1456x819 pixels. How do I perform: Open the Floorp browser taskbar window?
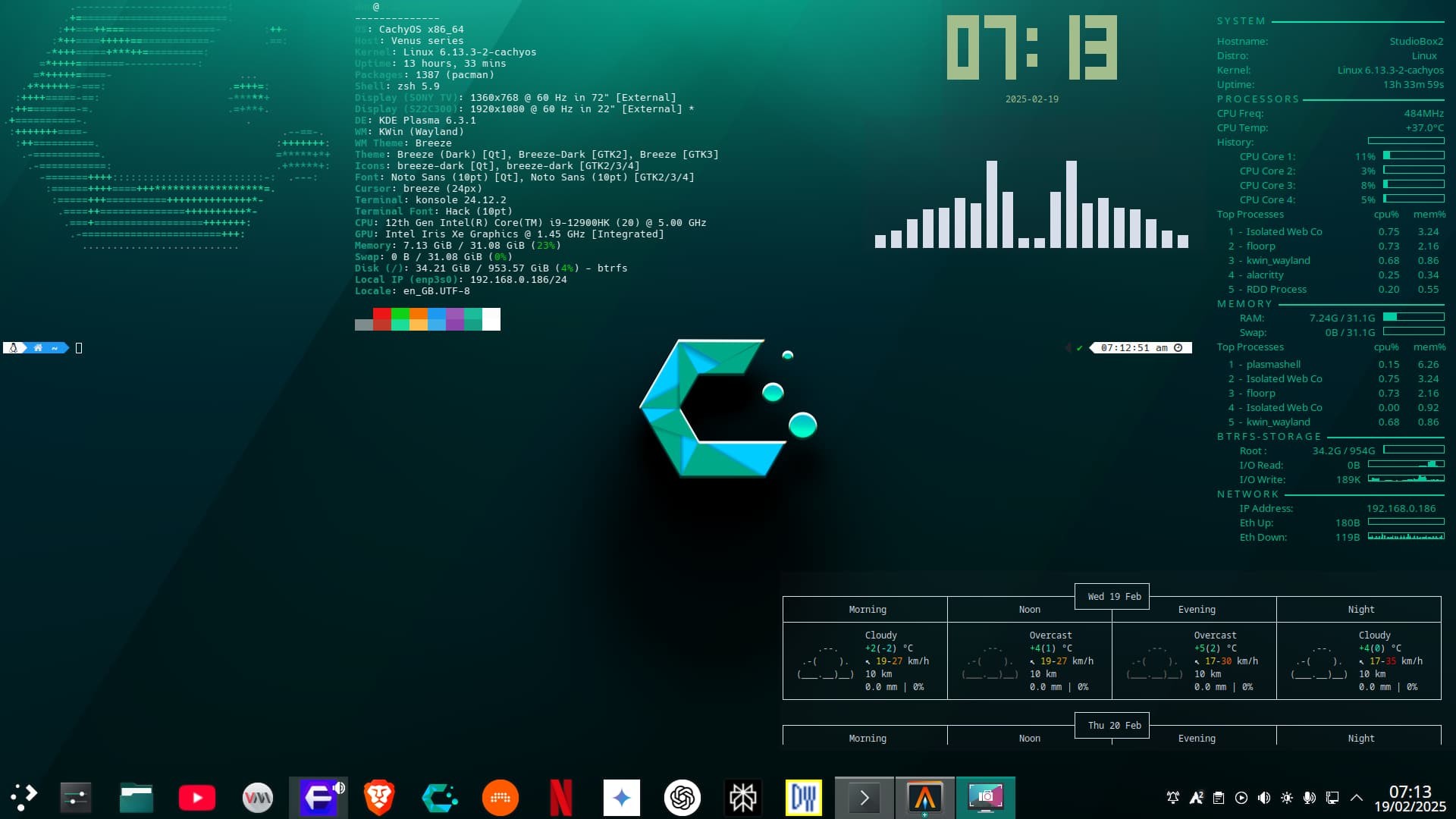(x=318, y=797)
